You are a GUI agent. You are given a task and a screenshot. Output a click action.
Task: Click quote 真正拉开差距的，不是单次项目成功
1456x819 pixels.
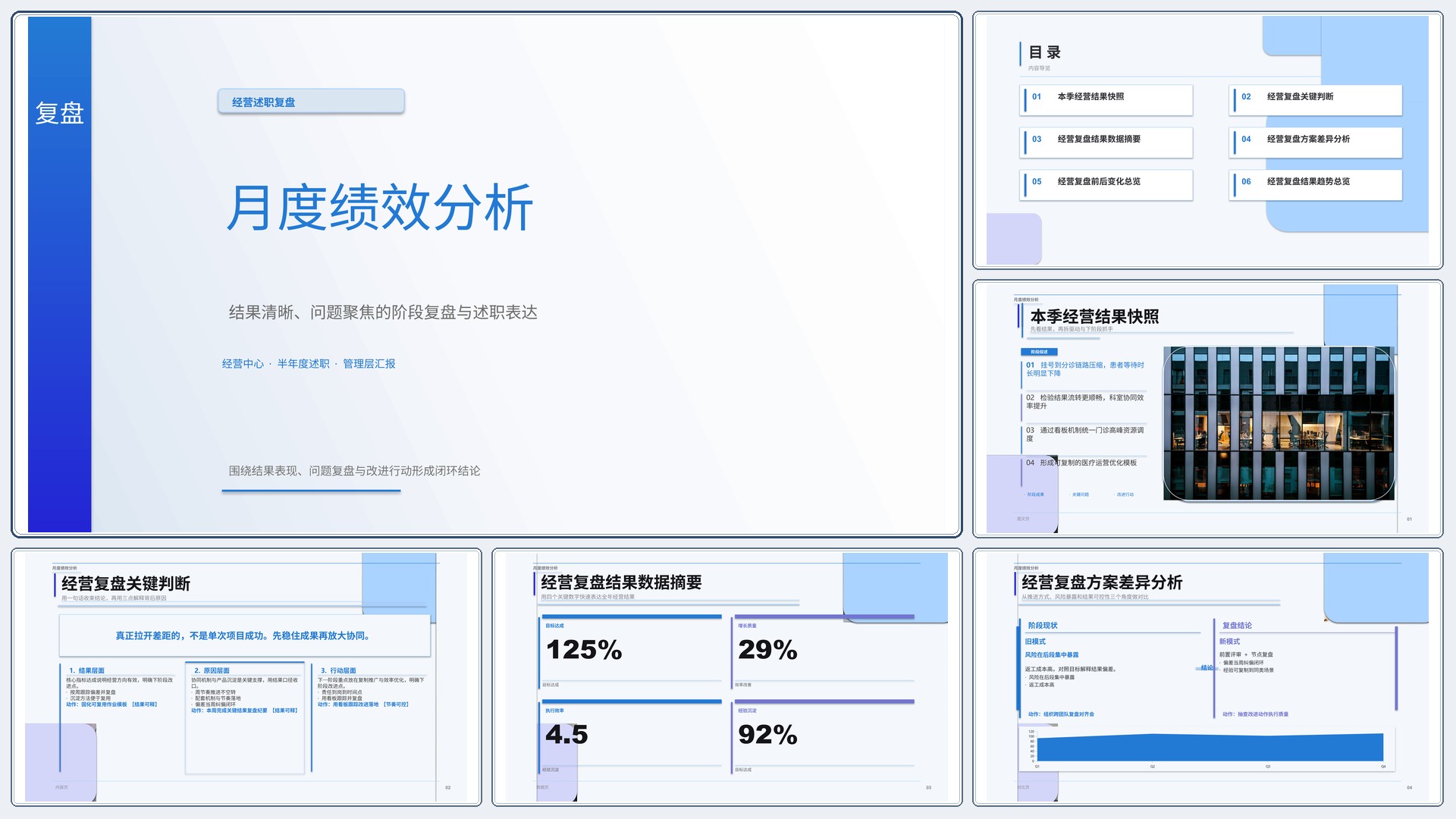pos(244,635)
